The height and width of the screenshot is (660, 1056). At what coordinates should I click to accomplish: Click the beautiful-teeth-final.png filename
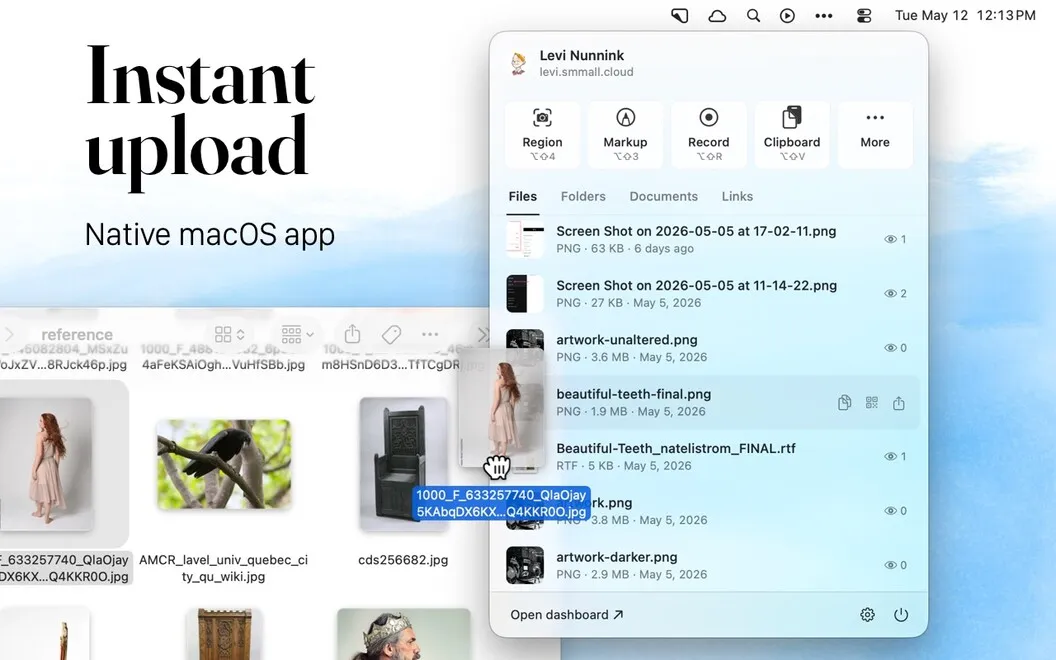(634, 395)
